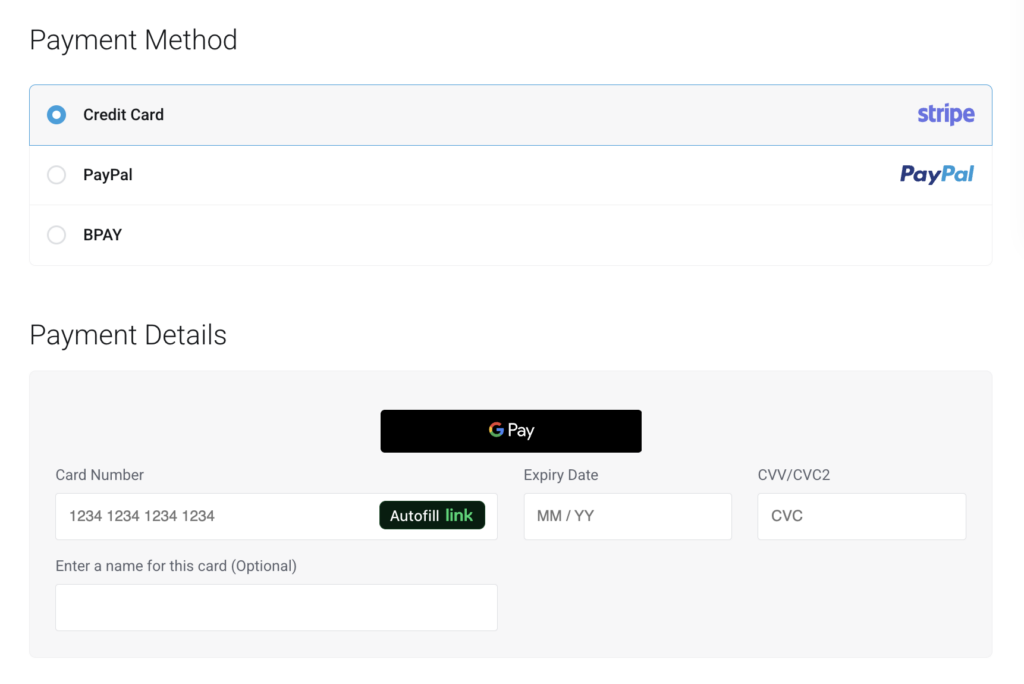
Task: Select the Credit Card radio button
Action: pos(57,115)
